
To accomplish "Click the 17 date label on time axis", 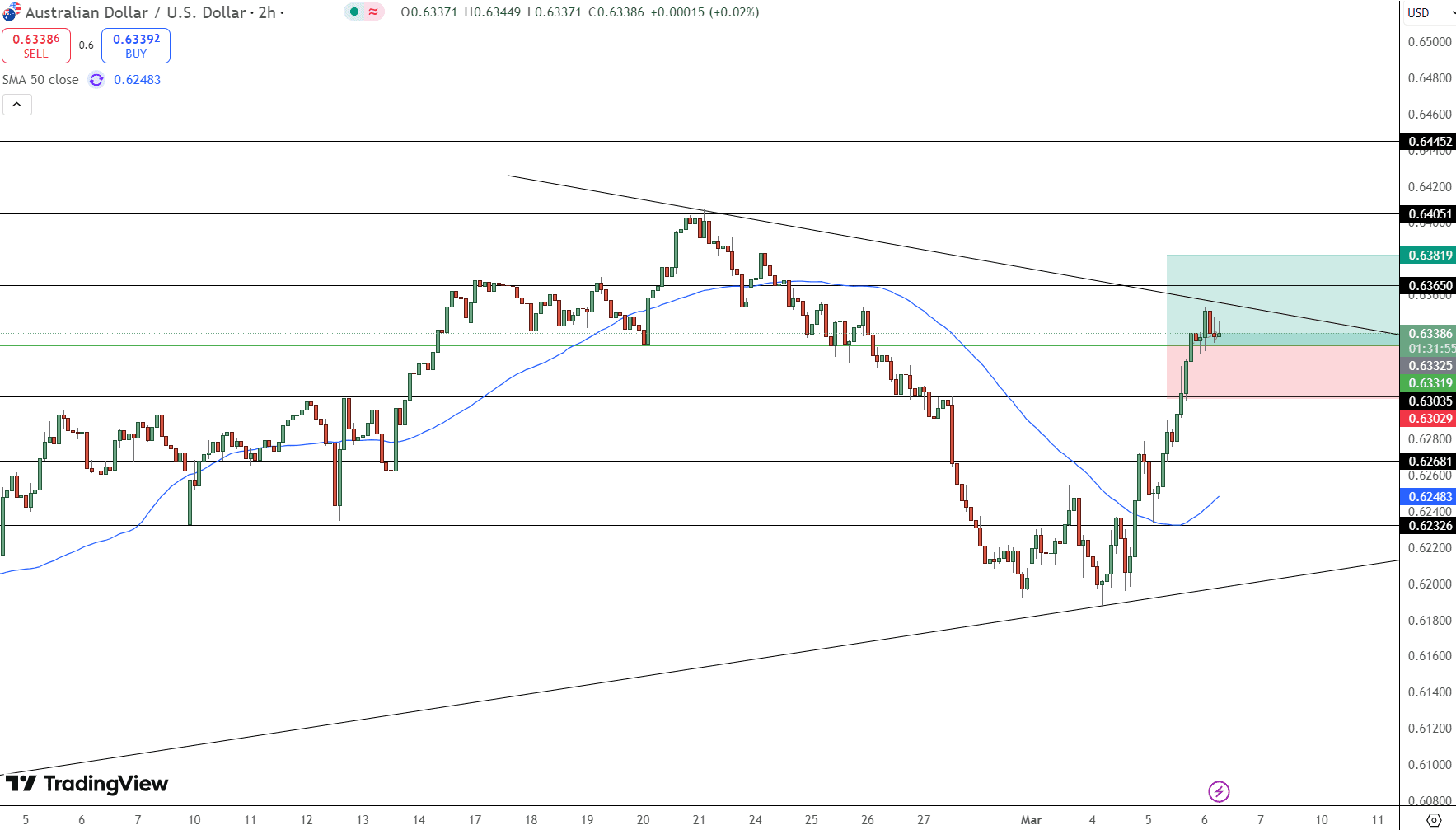I will tap(475, 820).
